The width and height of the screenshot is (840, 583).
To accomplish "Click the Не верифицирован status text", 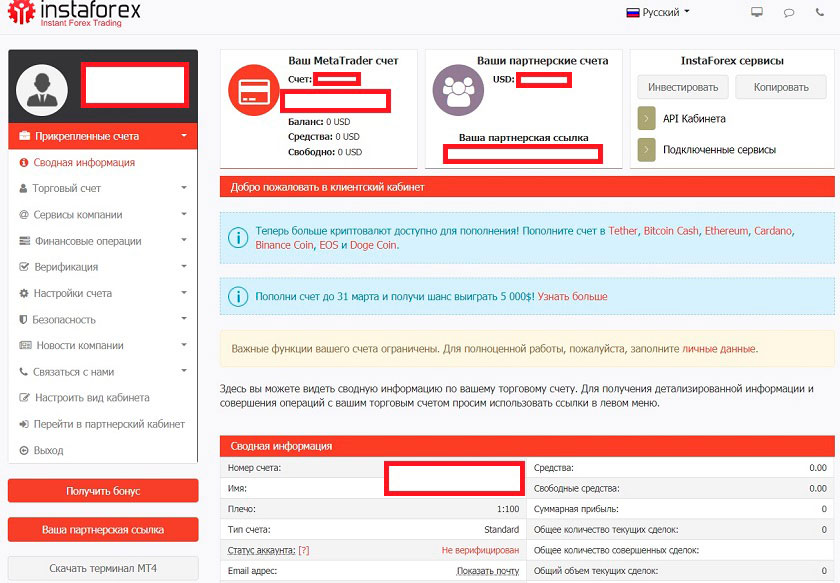I will [481, 550].
